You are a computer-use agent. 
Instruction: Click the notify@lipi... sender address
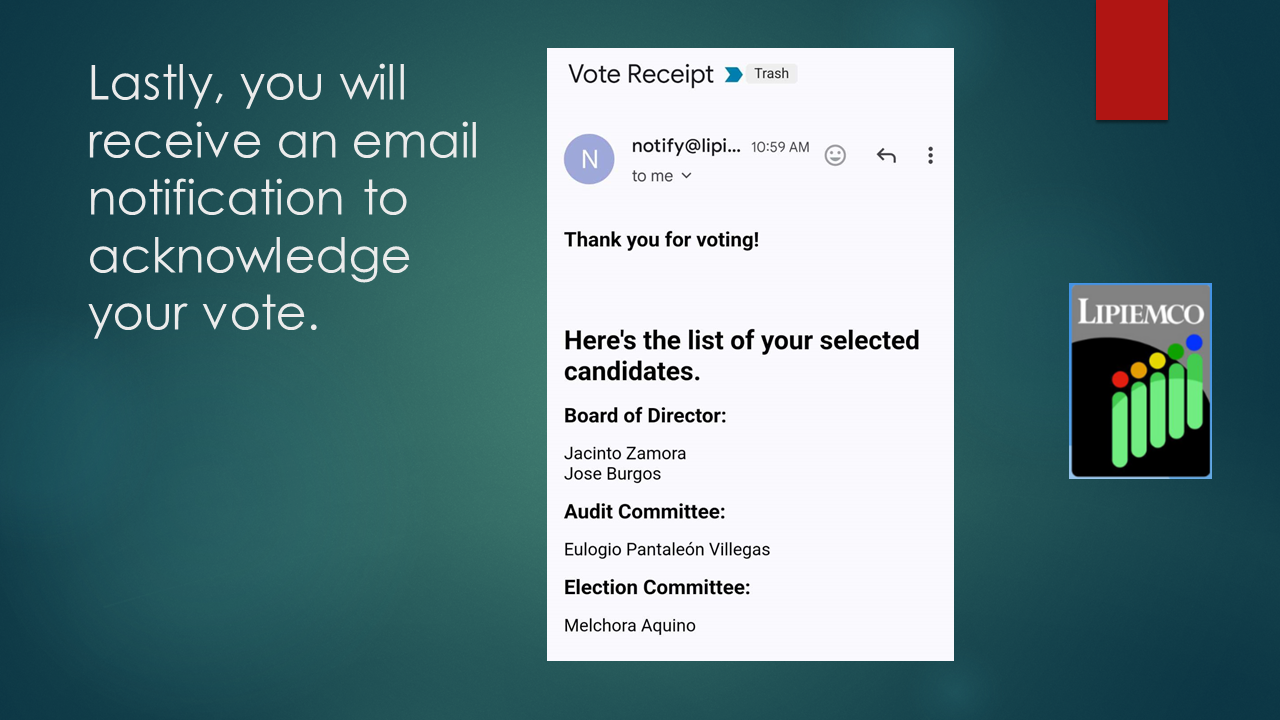(686, 146)
